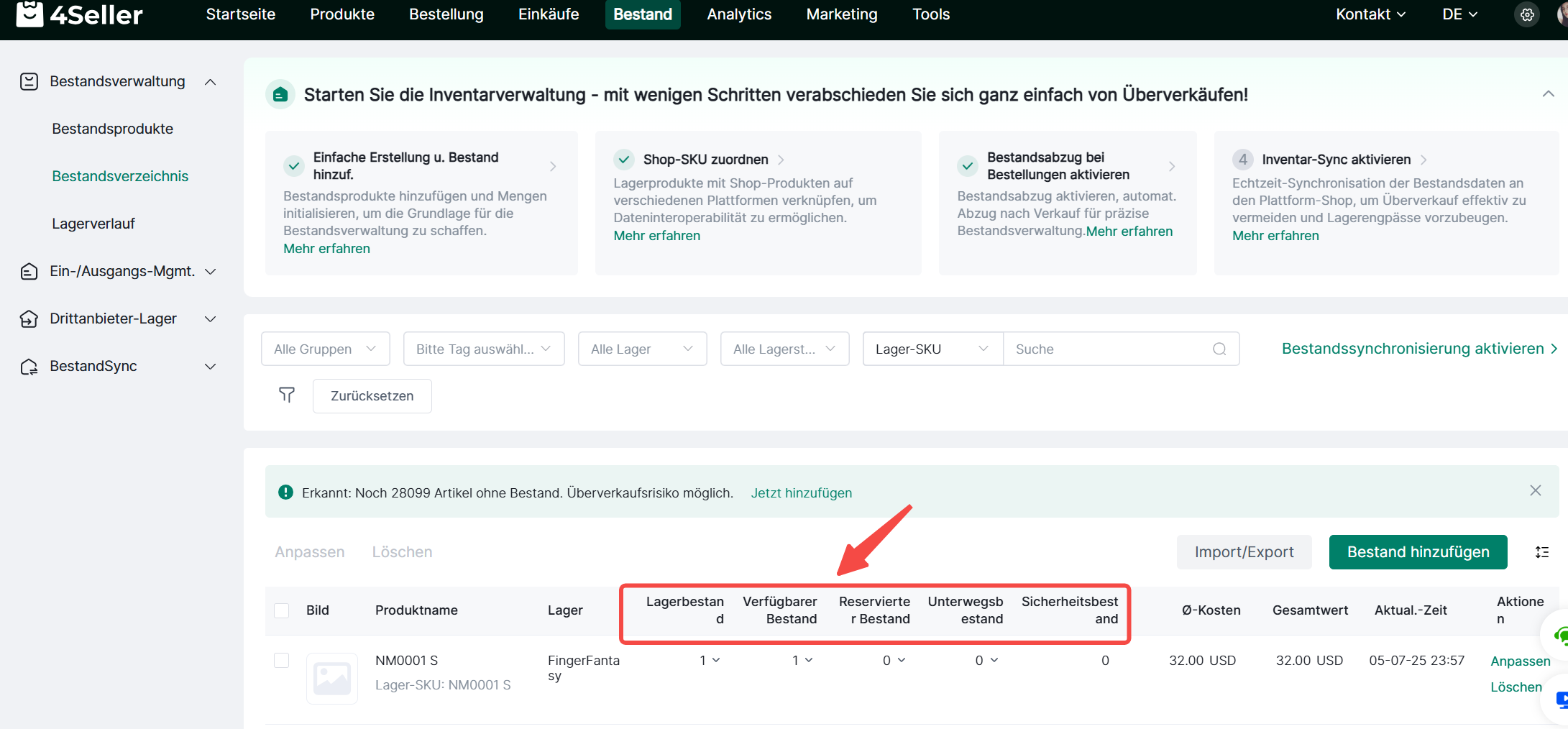
Task: Click the Jetzt hinzufügen link
Action: 801,493
